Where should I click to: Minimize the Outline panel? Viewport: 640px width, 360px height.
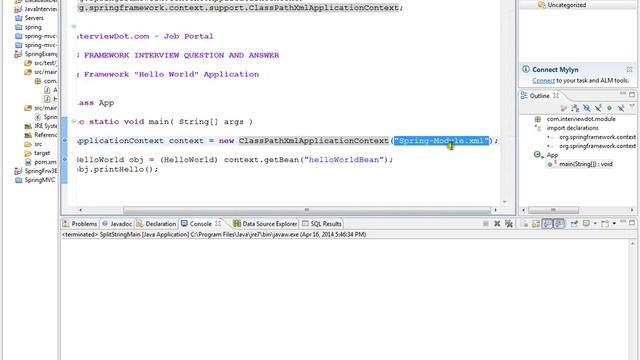point(623,93)
